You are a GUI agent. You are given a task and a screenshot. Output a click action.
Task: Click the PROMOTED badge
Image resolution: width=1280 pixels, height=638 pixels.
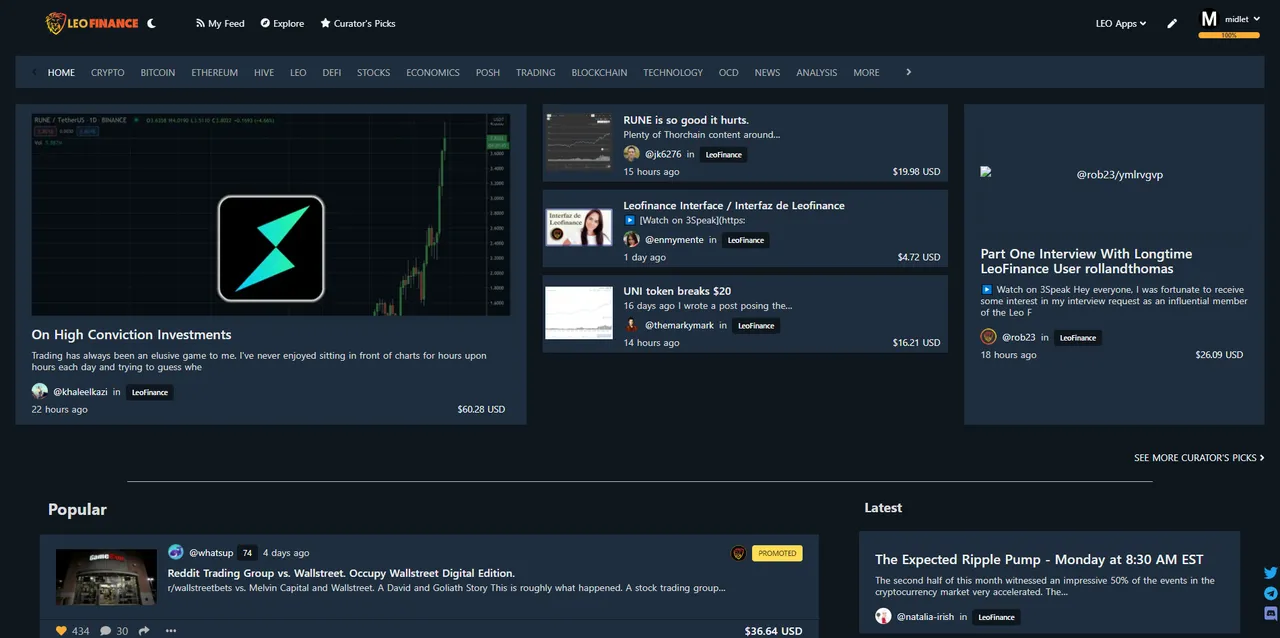tap(777, 553)
